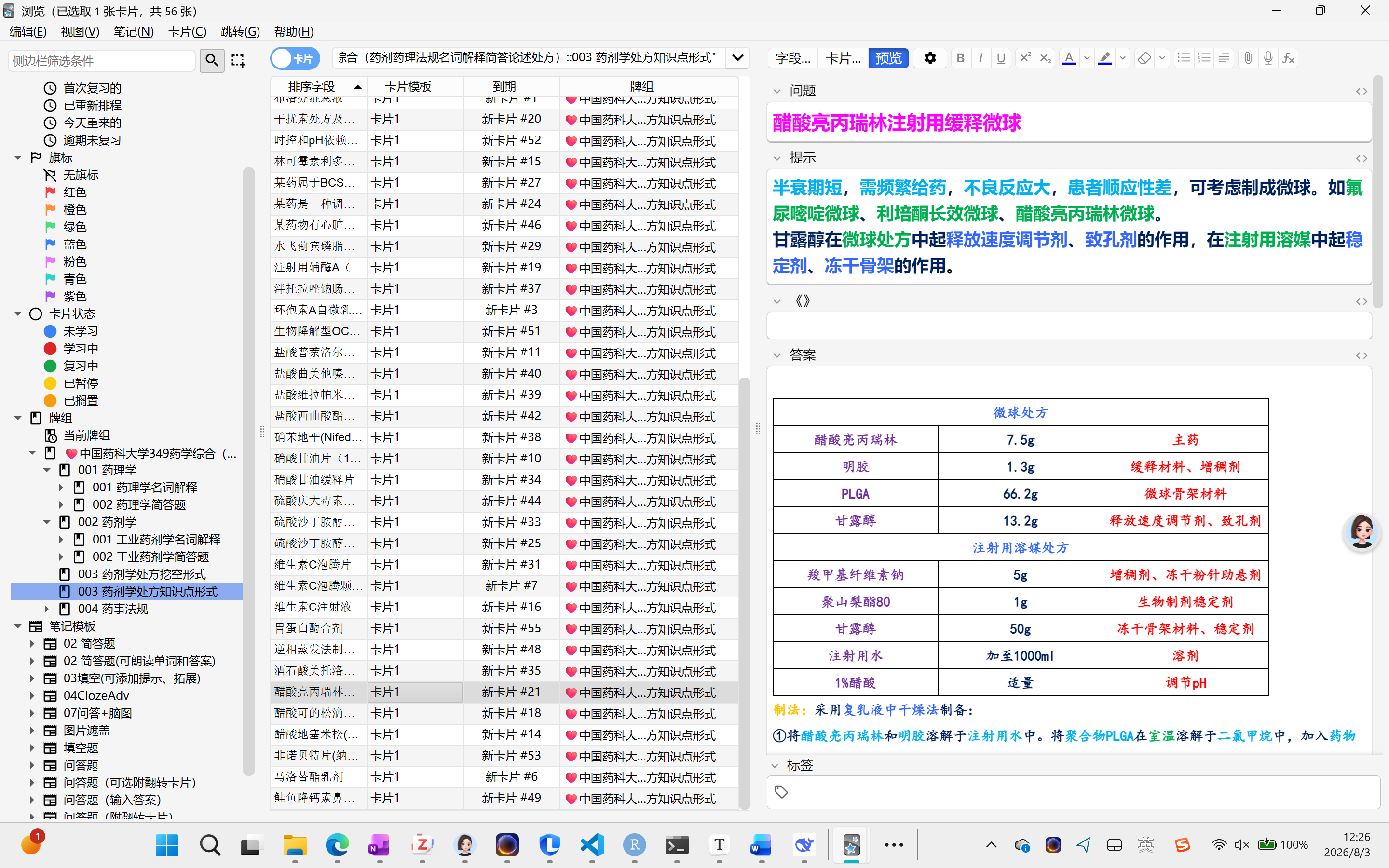
Task: Click the 卡片... button
Action: 843,58
